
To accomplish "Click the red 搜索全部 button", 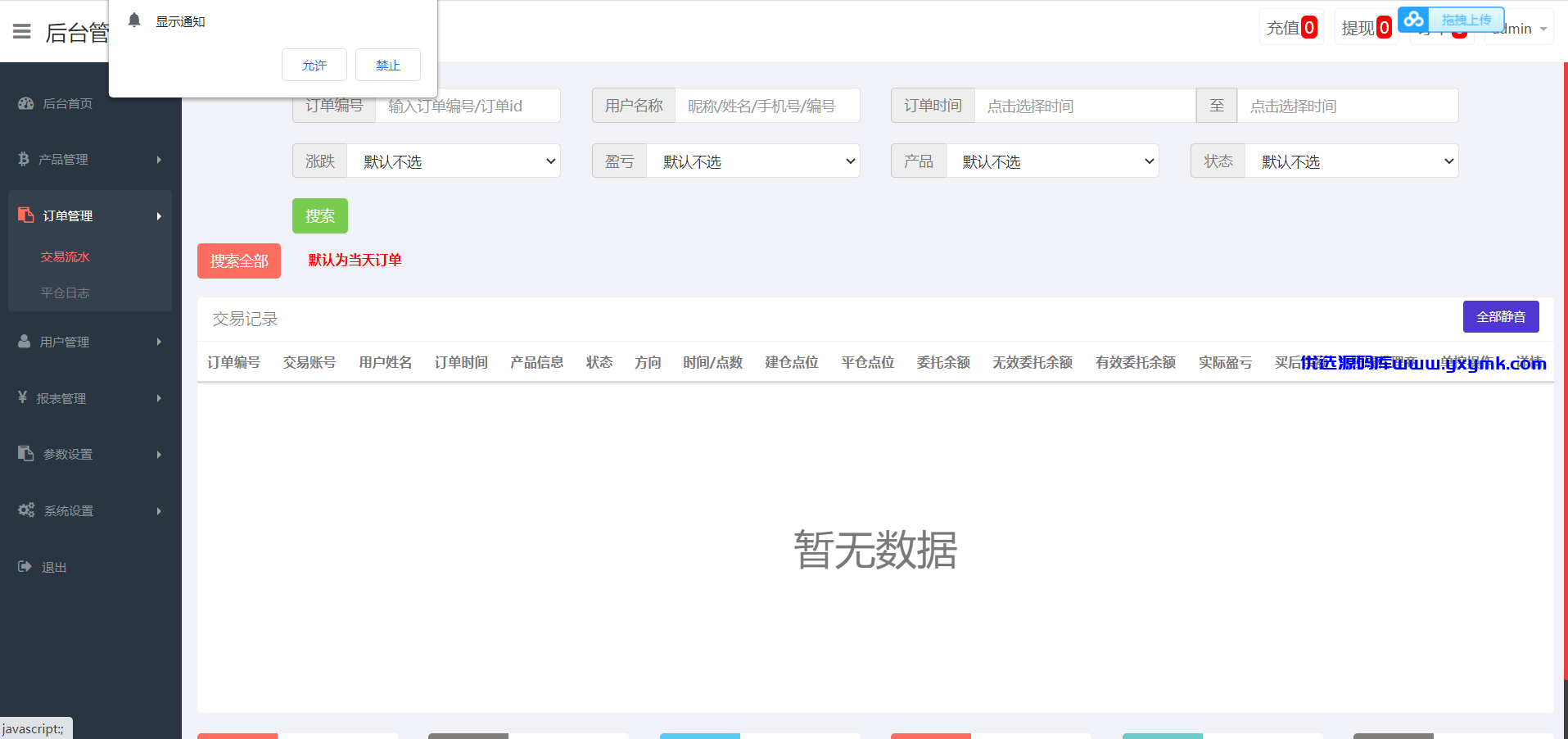I will point(239,261).
